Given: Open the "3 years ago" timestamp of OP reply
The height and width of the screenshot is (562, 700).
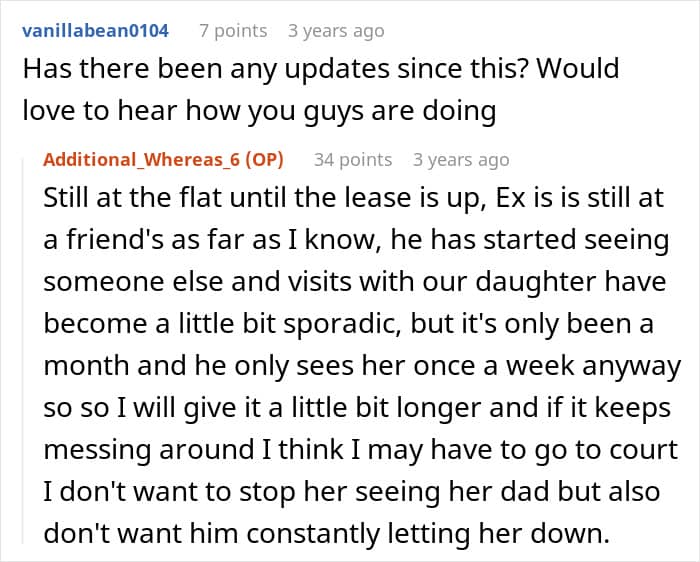Looking at the screenshot, I should pos(461,159).
